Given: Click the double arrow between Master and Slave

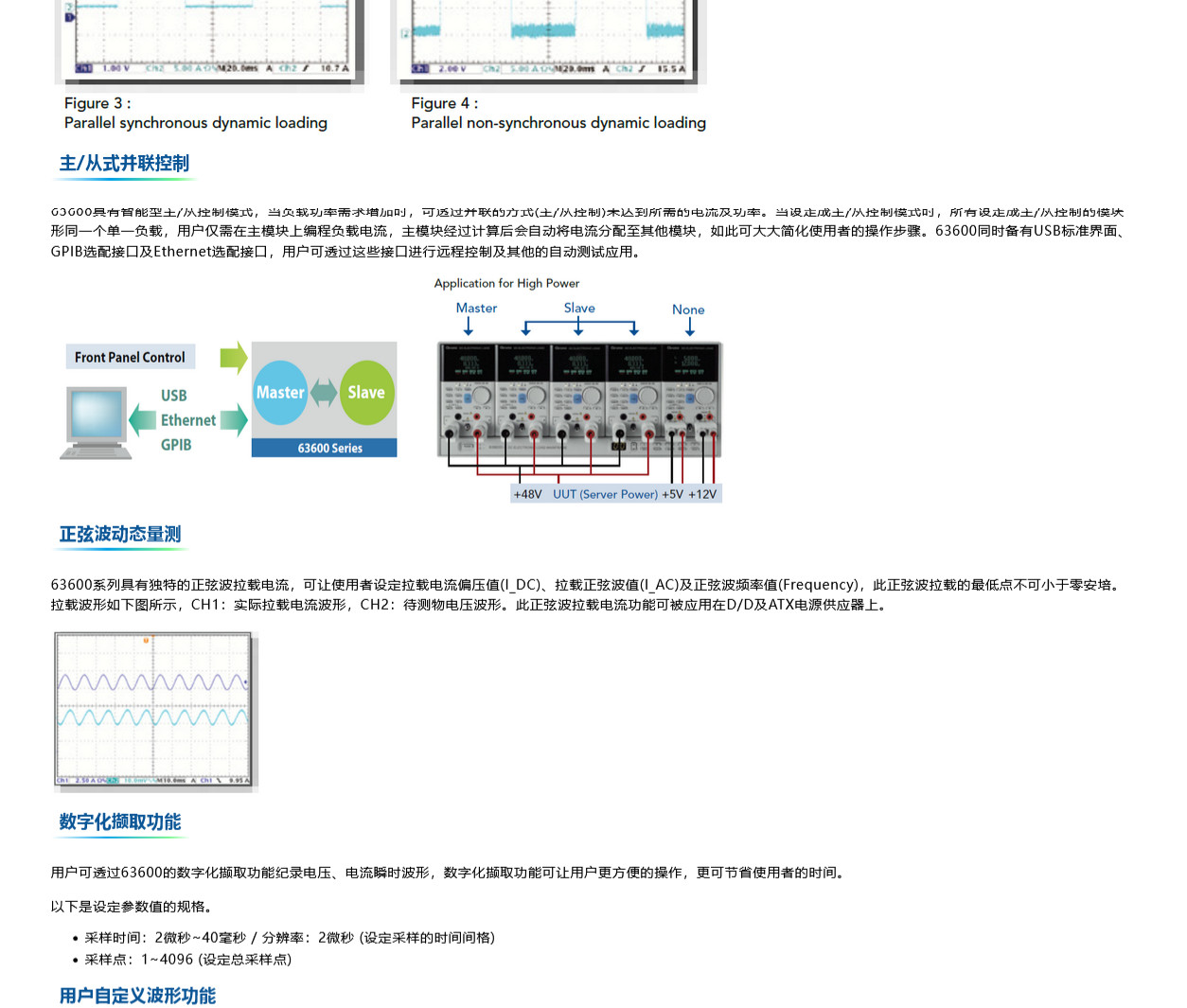Looking at the screenshot, I should coord(324,393).
